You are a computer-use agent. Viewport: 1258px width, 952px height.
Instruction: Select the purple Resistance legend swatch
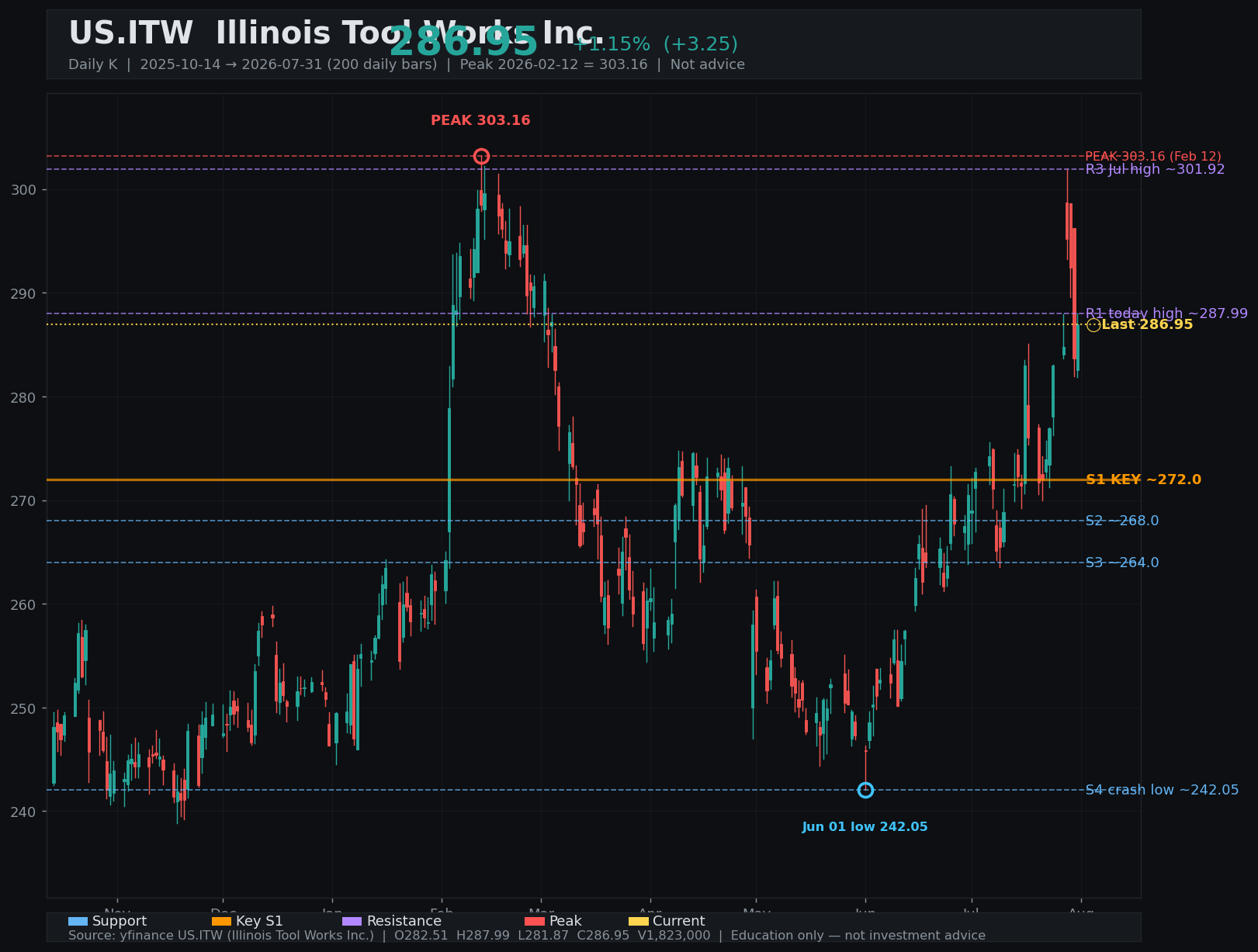pyautogui.click(x=352, y=921)
